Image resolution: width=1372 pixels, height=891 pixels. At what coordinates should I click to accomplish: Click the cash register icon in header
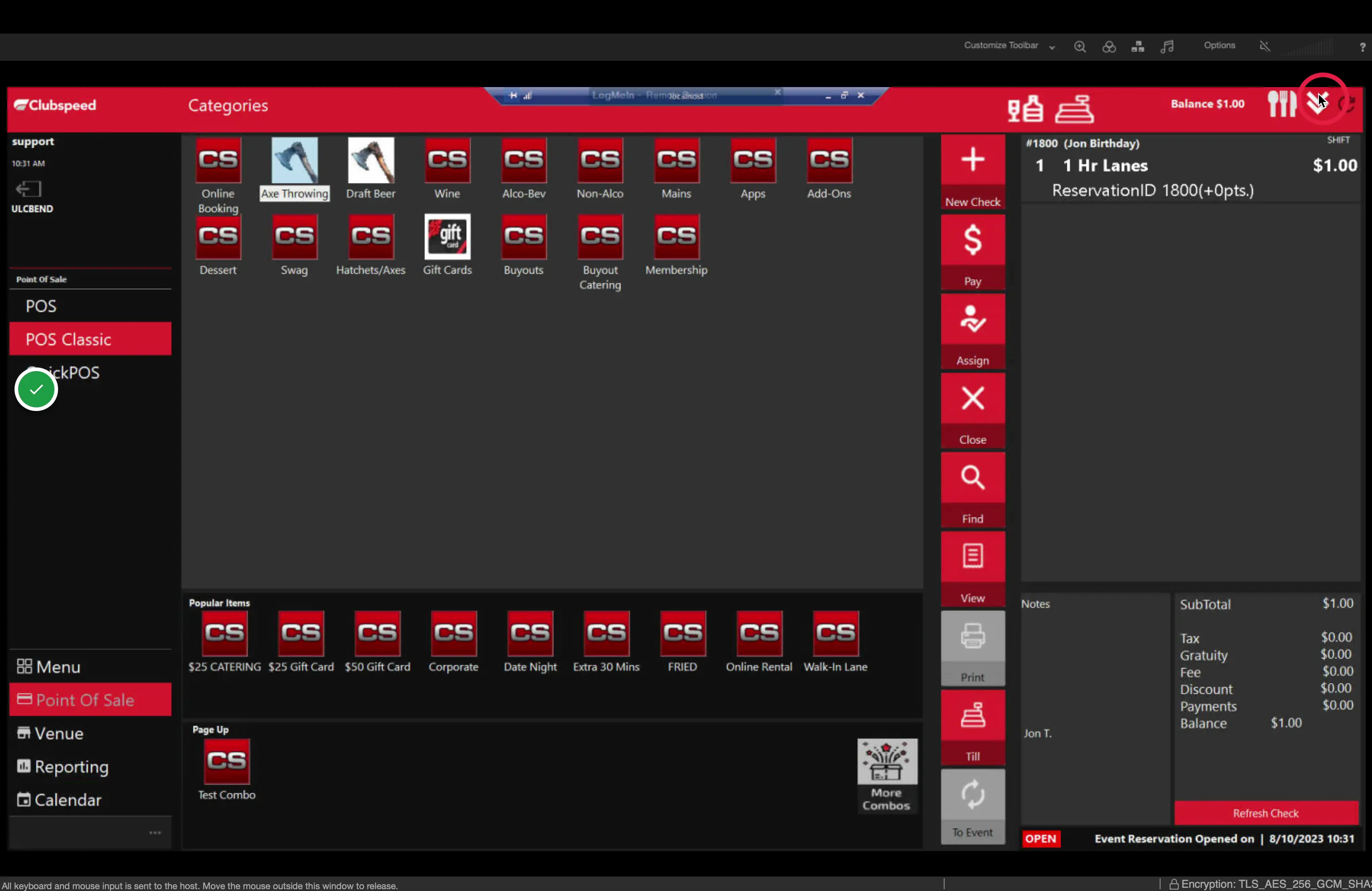pyautogui.click(x=1074, y=108)
